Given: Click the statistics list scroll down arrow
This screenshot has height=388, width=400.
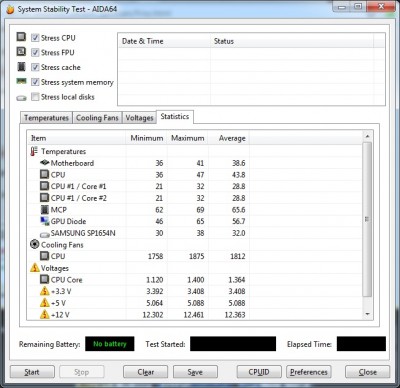Looking at the screenshot, I should tap(367, 314).
